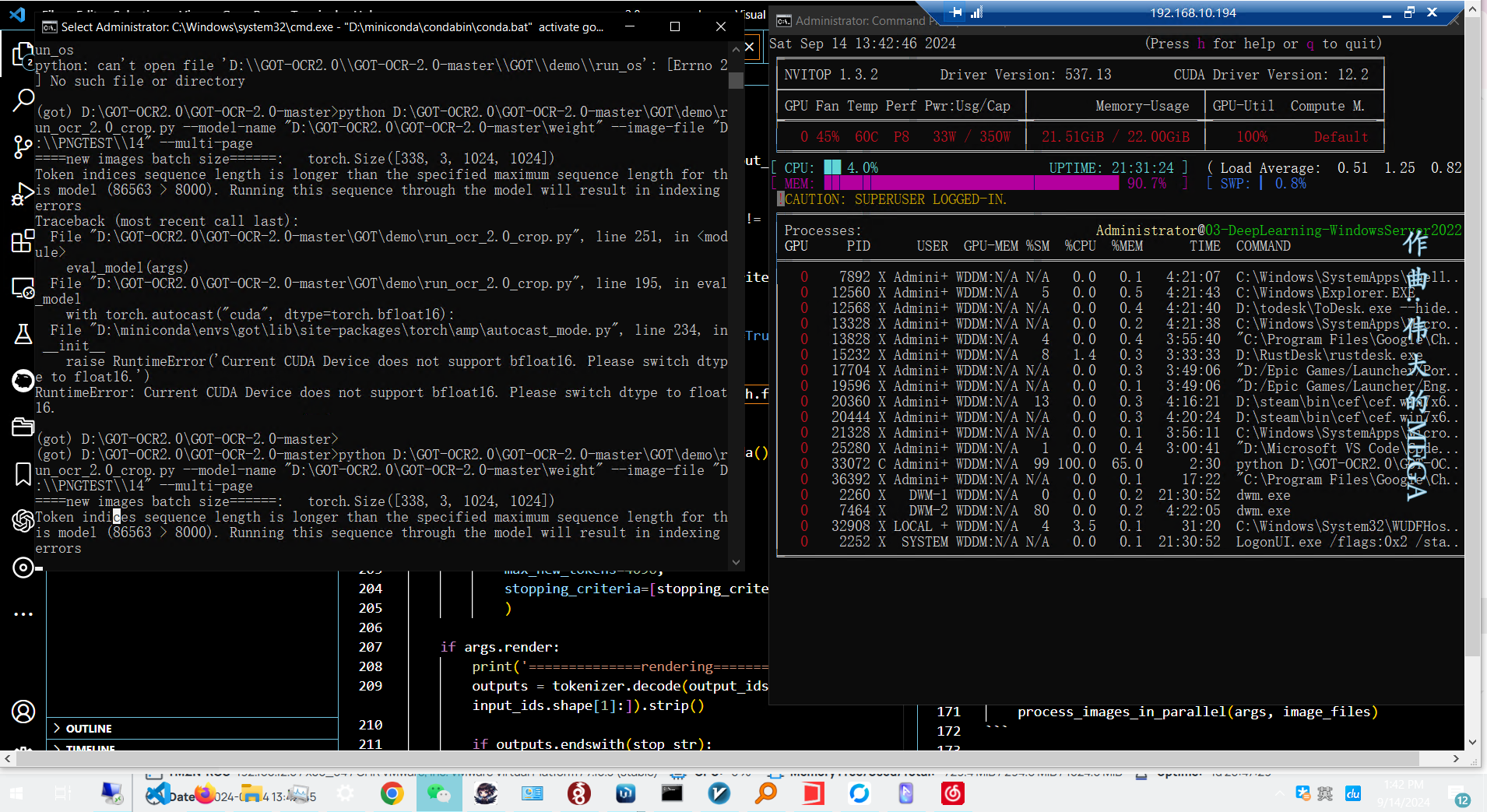Screen dimensions: 1487x812
Task: Open the Testing flask view
Action: 23,334
